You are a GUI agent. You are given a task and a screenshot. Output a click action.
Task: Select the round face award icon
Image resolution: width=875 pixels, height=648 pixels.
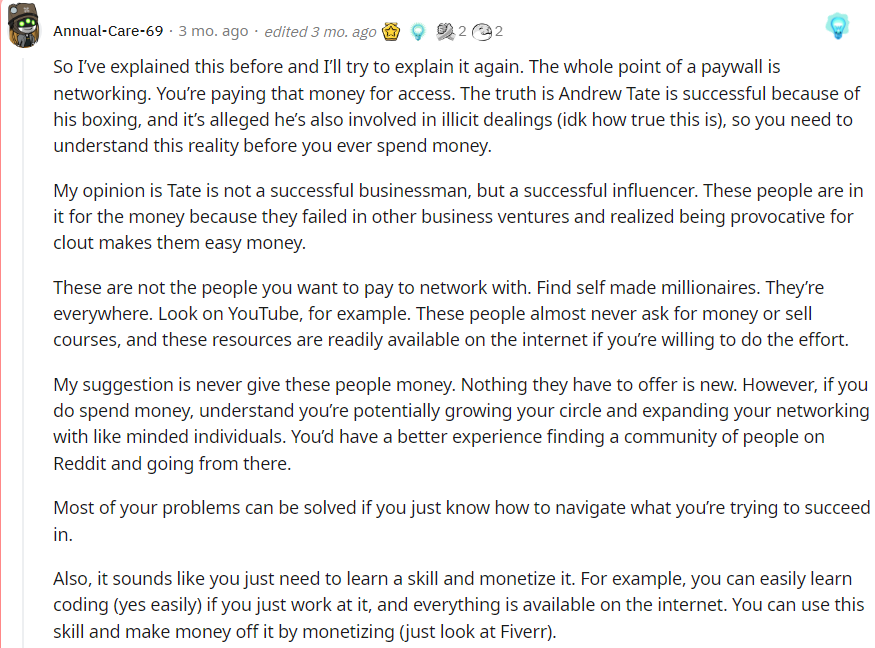482,32
